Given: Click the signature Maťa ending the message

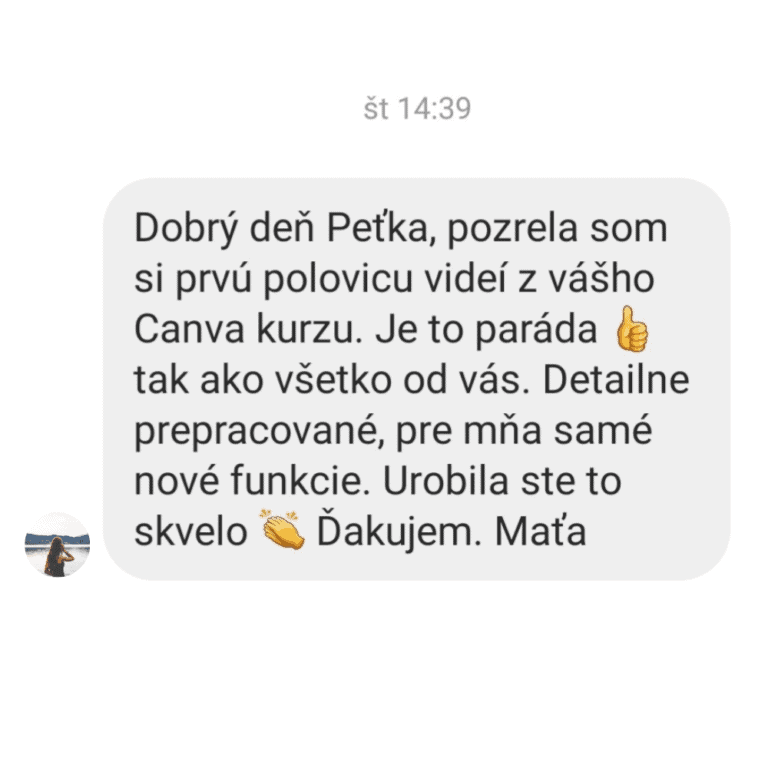Looking at the screenshot, I should click(541, 531).
